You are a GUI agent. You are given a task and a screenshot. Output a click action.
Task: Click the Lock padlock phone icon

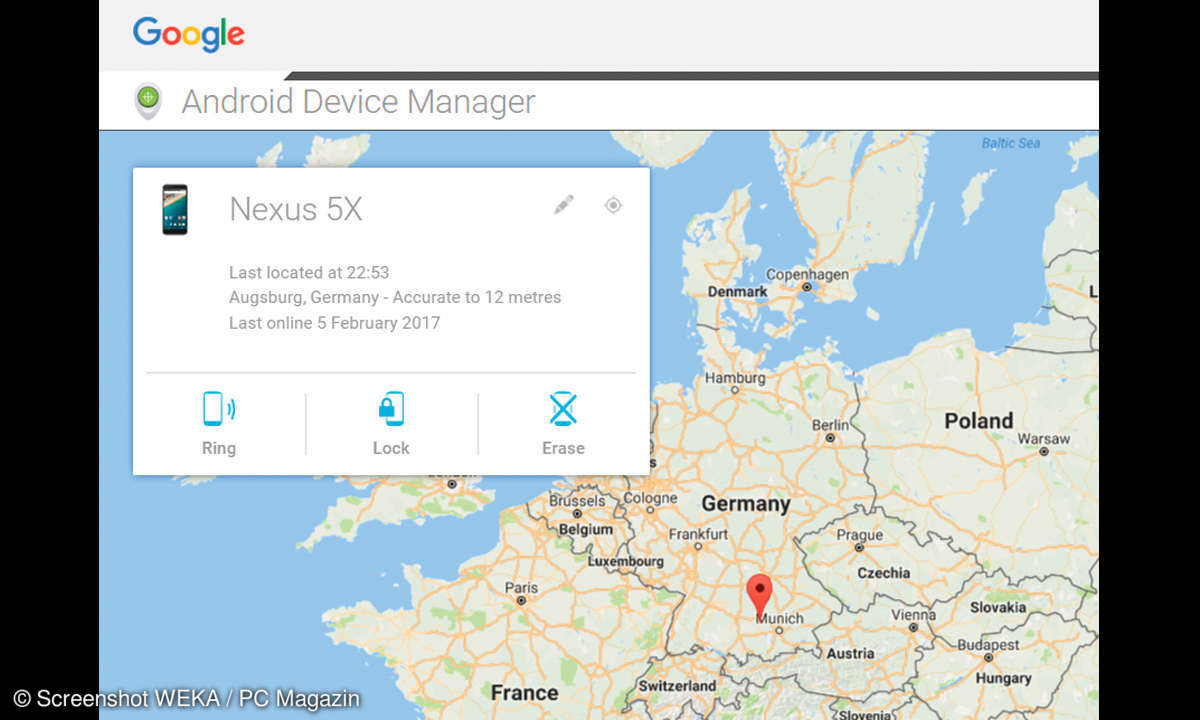pyautogui.click(x=391, y=409)
